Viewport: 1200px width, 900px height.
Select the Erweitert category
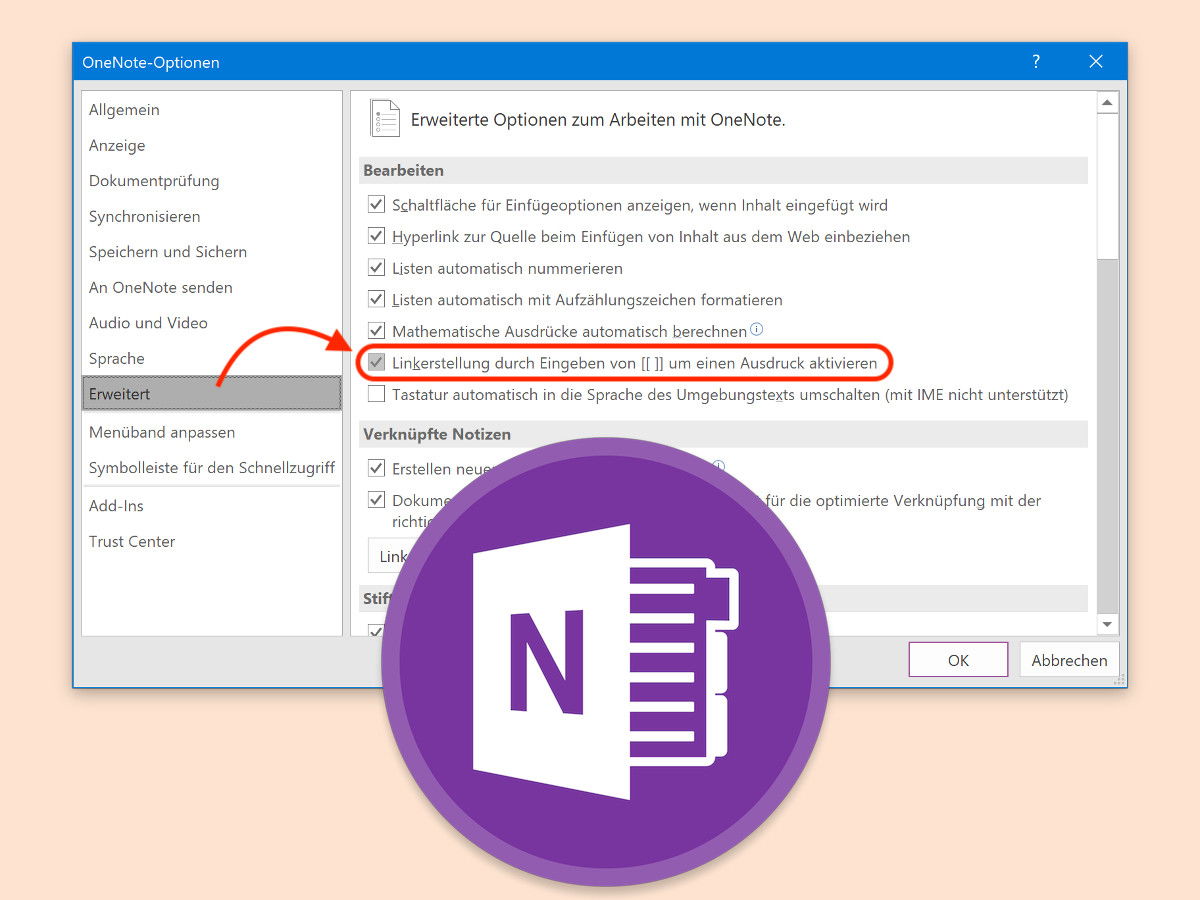(x=212, y=394)
